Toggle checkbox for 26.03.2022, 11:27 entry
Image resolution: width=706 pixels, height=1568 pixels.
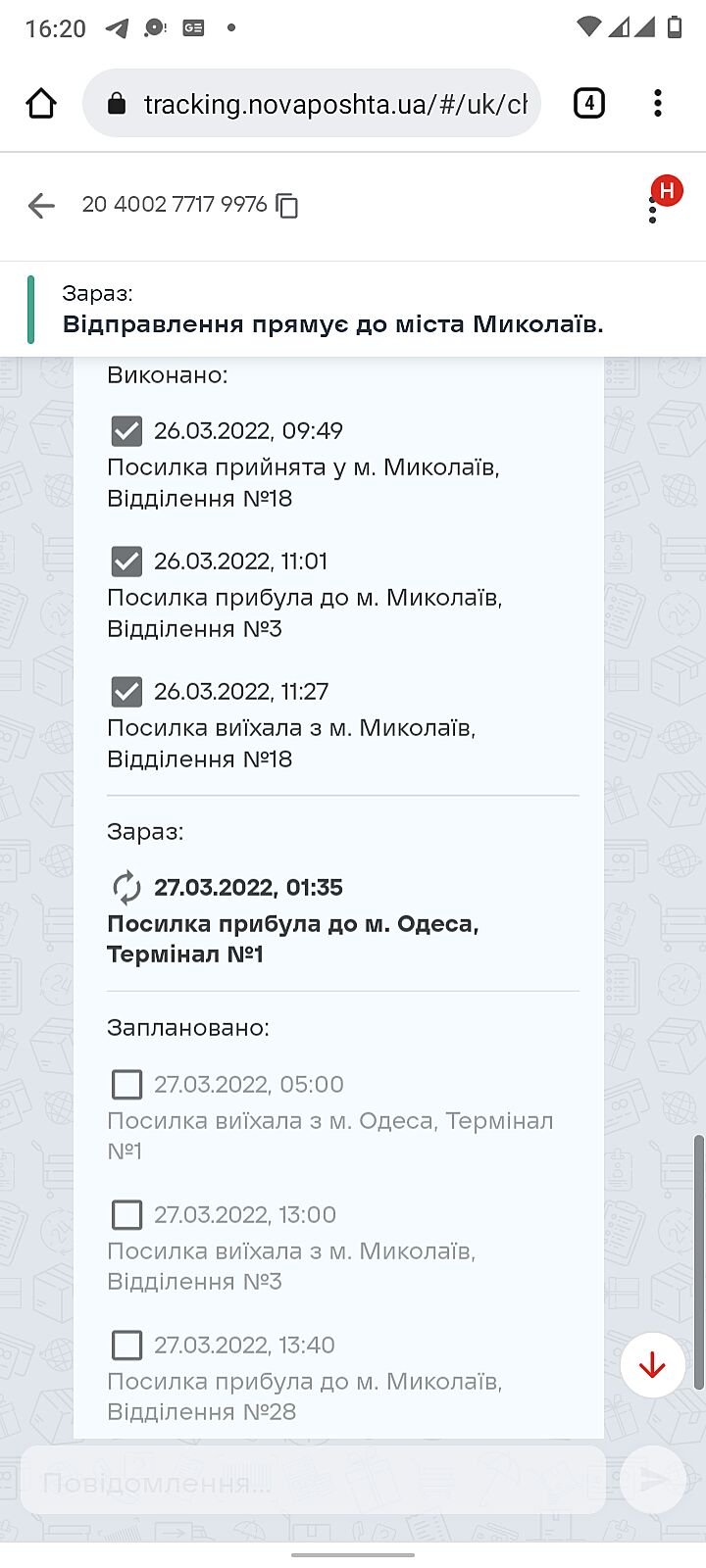tap(126, 692)
